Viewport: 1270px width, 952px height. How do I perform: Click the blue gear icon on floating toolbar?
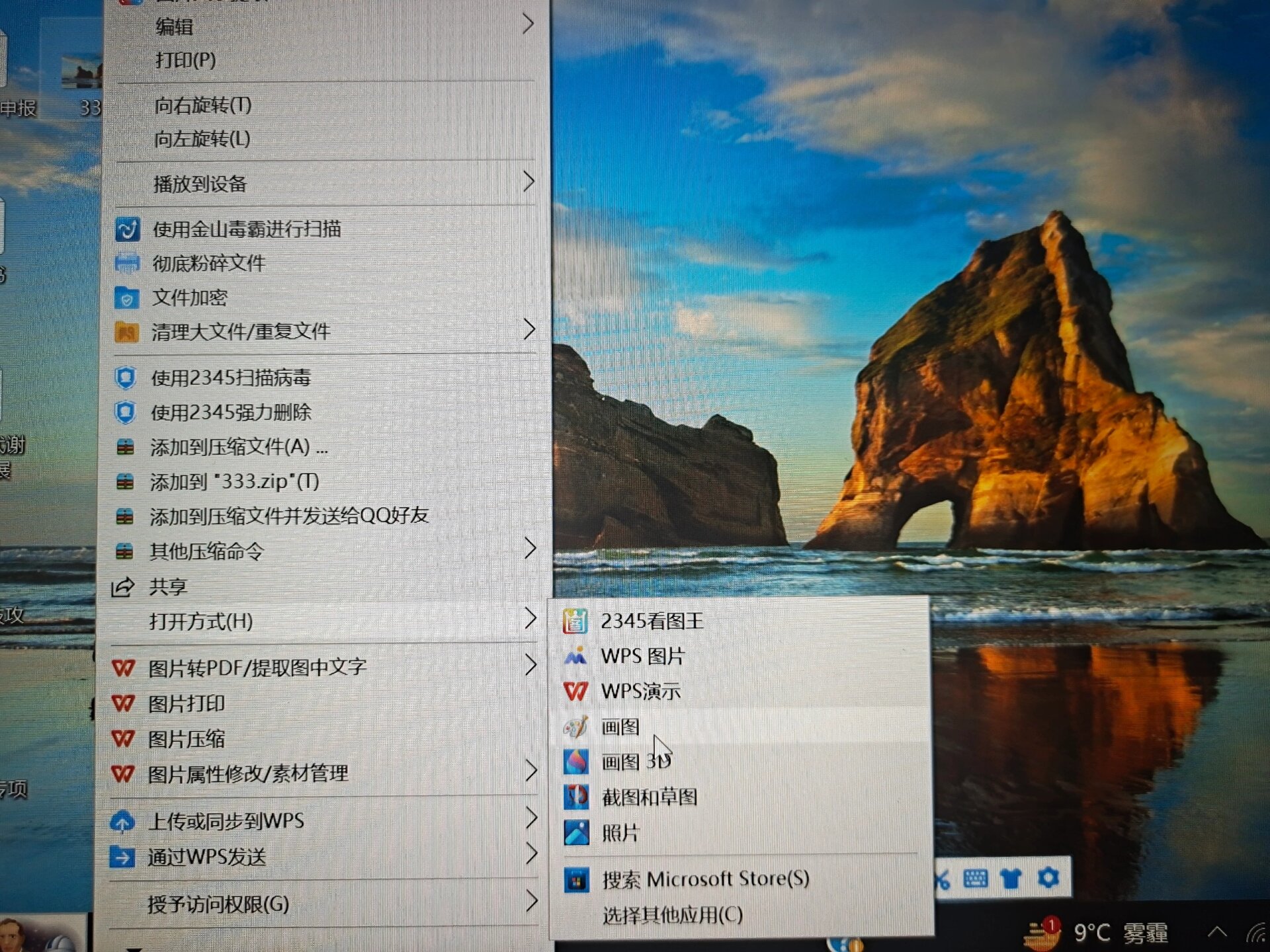click(x=1048, y=878)
